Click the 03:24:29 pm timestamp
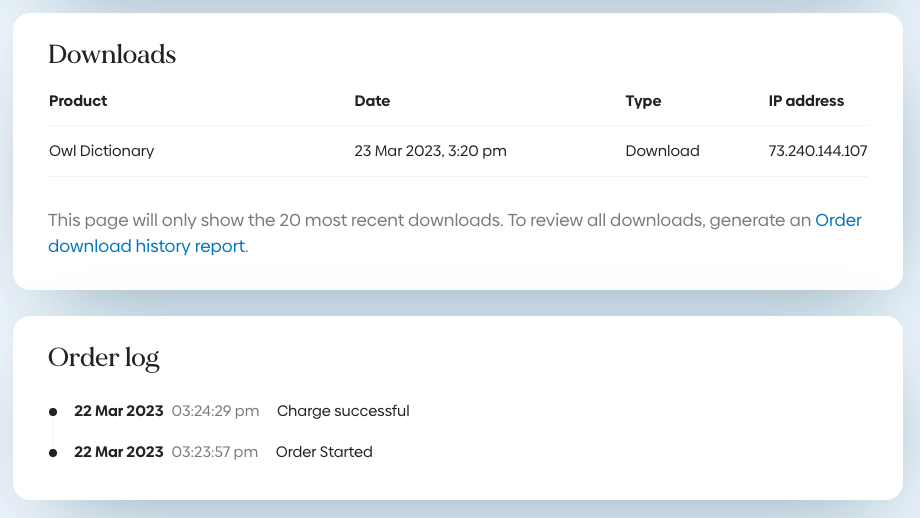920x518 pixels. coord(215,411)
